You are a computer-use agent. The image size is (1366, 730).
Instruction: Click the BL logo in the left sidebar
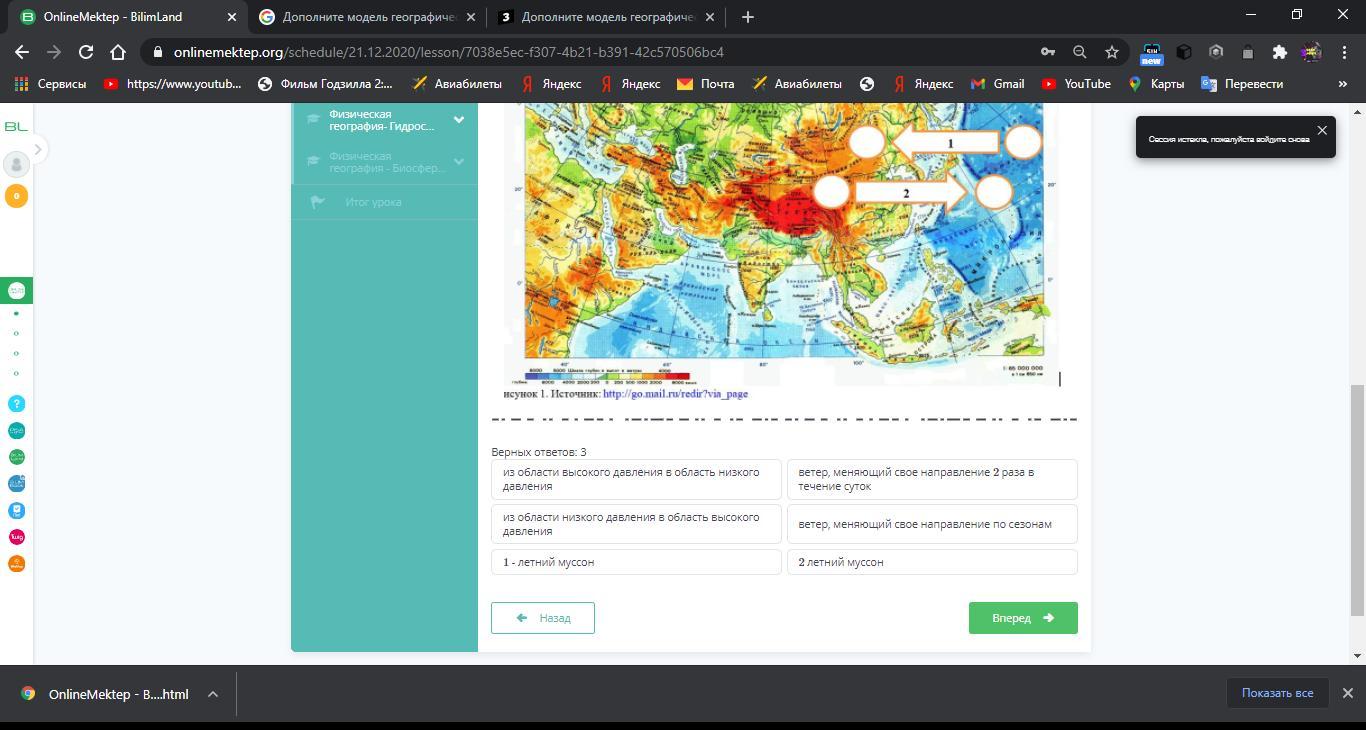coord(16,126)
